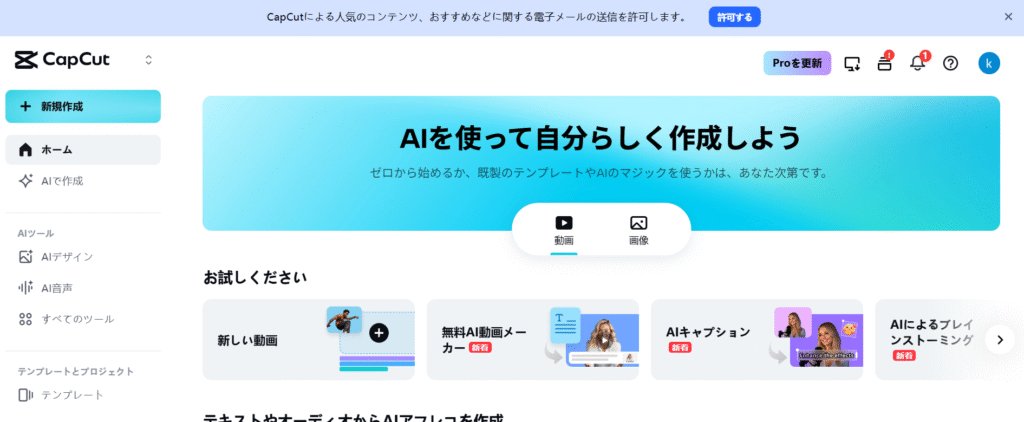Click the desktop app download icon
1024x422 pixels.
(852, 63)
